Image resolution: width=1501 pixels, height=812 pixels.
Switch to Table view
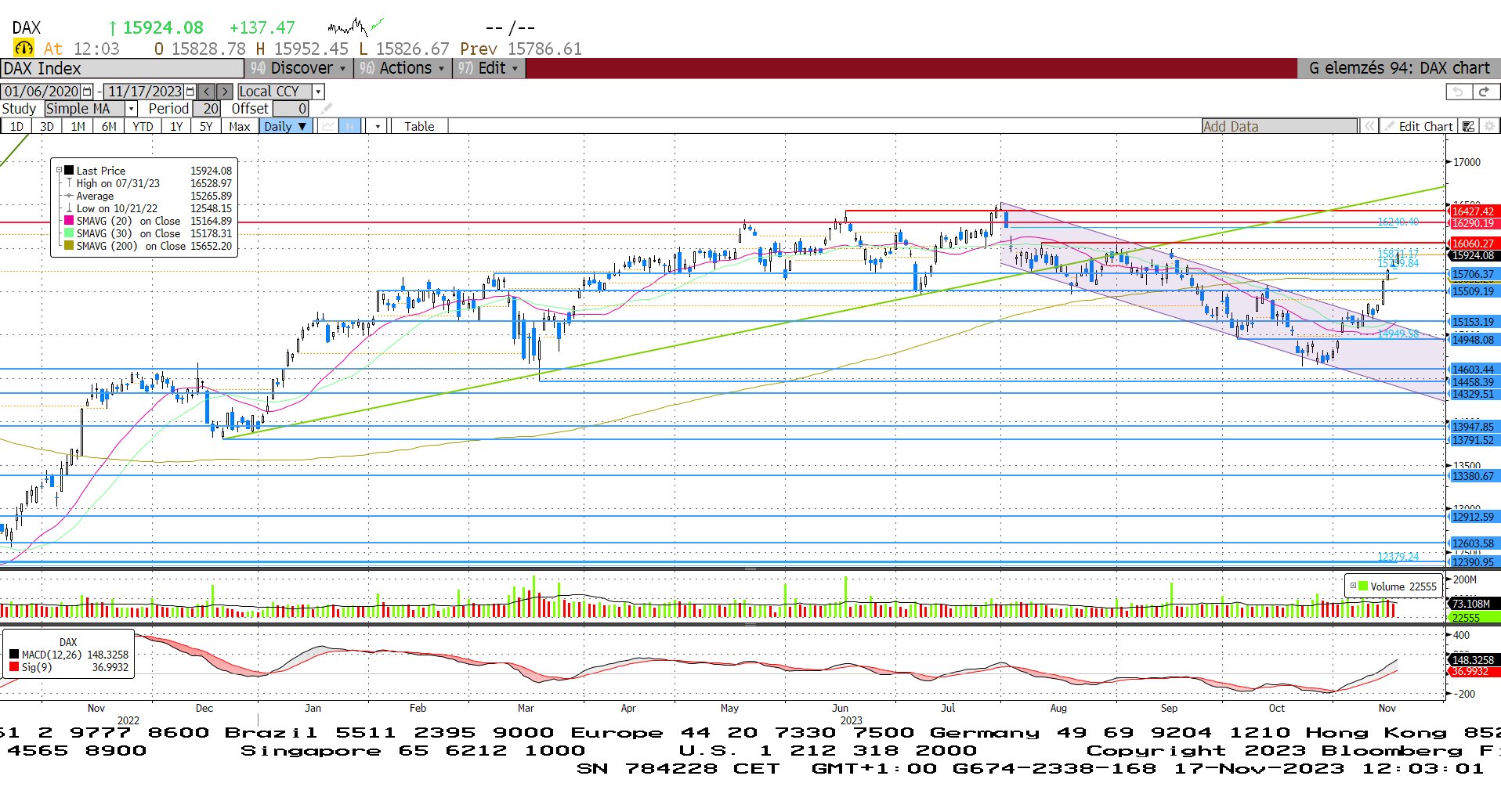pos(419,126)
